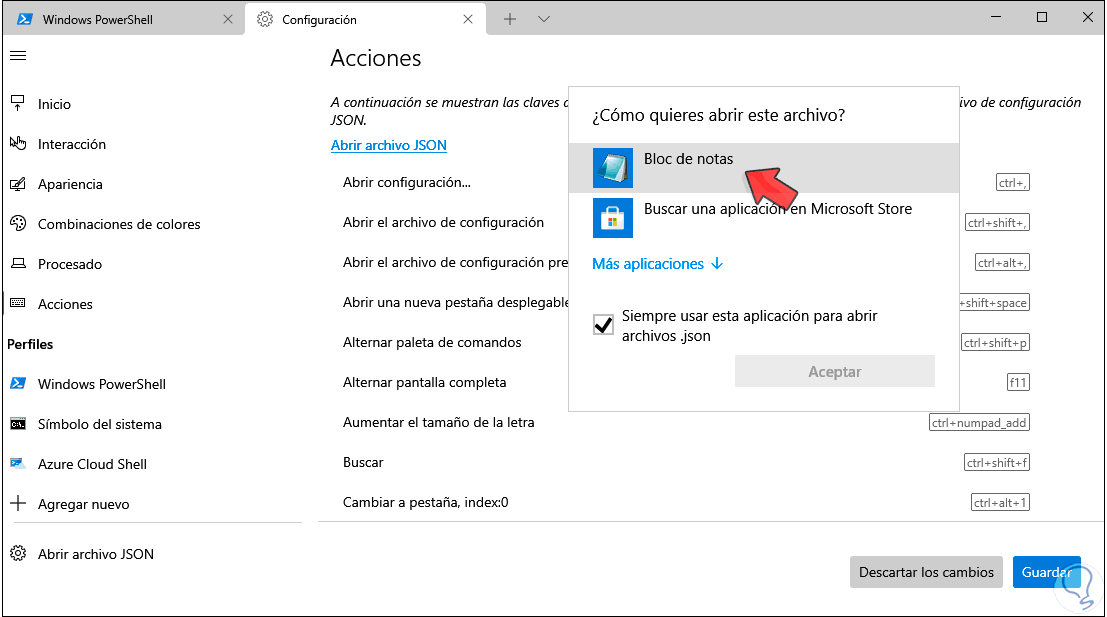Open Combinaciones de colores via its palette icon
The width and height of the screenshot is (1107, 617).
click(17, 223)
